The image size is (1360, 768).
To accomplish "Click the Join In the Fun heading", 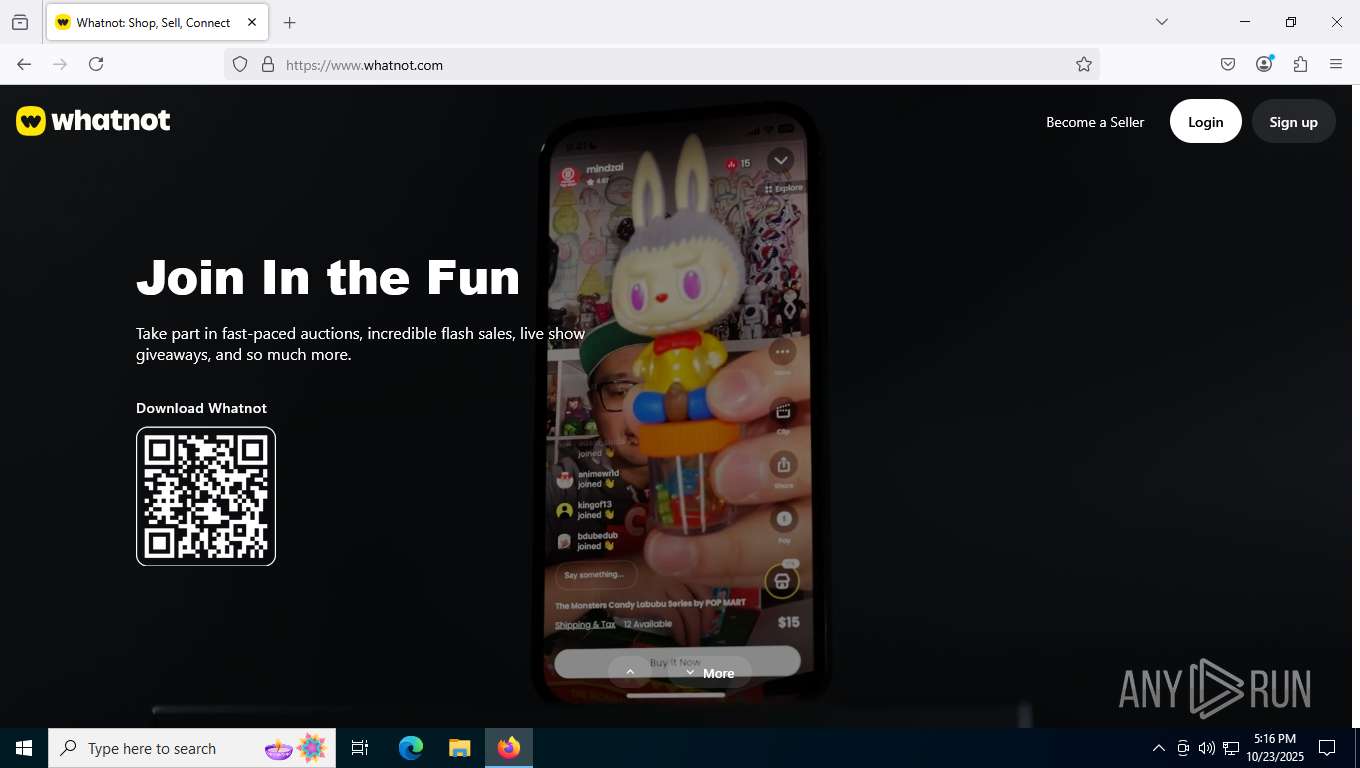I will tap(328, 277).
